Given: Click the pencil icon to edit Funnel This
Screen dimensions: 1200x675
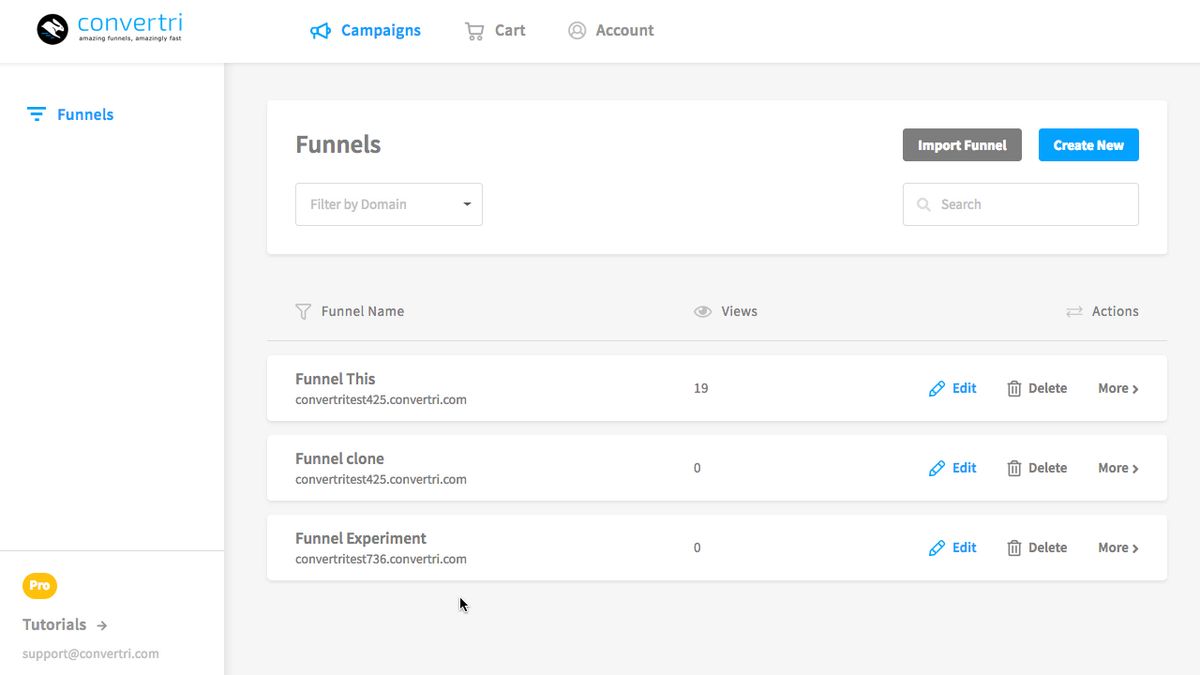Looking at the screenshot, I should tap(937, 388).
